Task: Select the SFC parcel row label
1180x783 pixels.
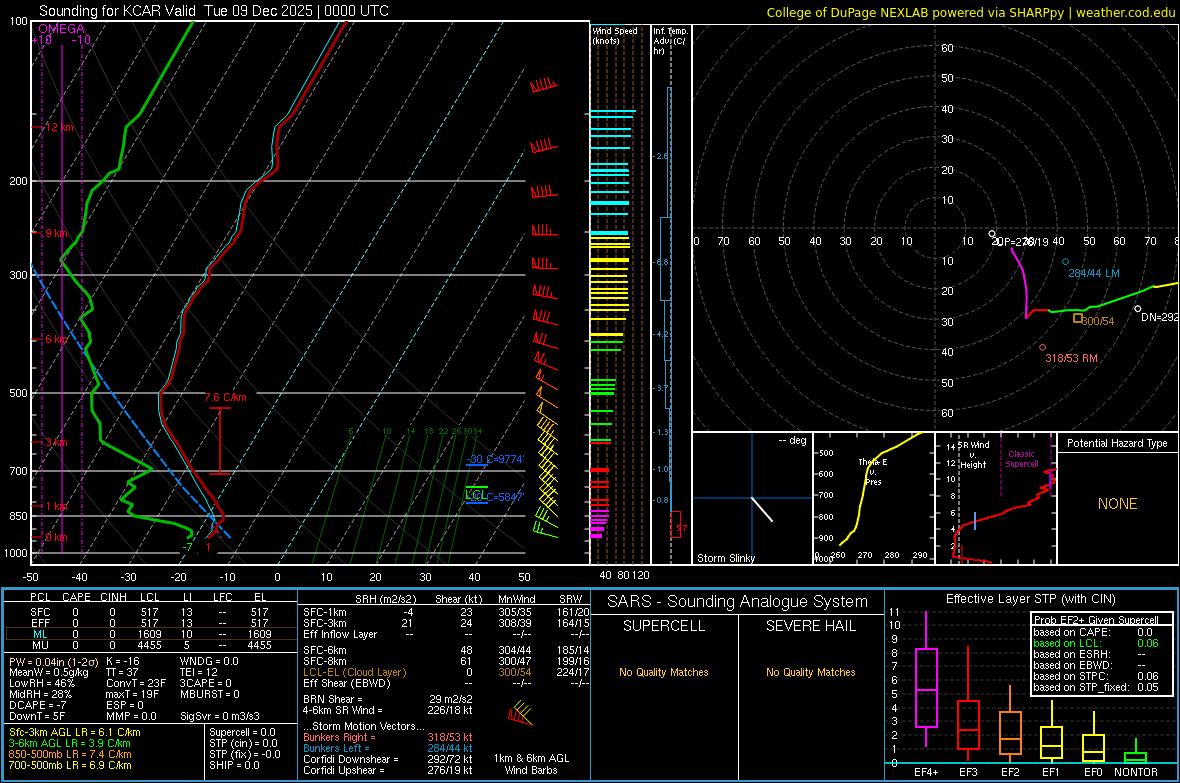Action: (x=40, y=613)
